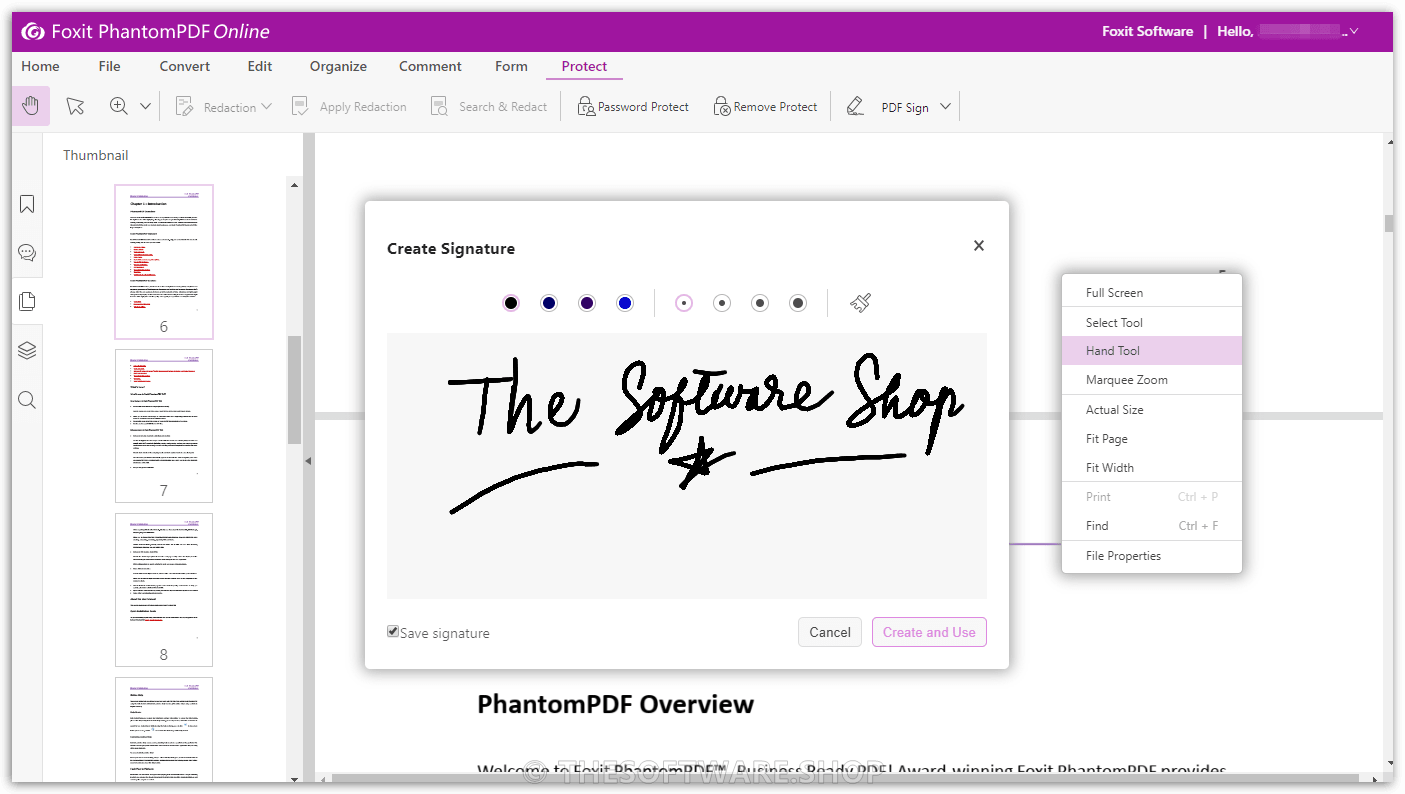Open the File tab

tap(110, 66)
